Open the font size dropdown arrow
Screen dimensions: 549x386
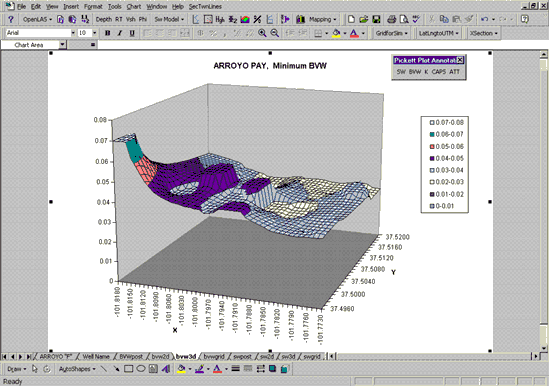(95, 33)
